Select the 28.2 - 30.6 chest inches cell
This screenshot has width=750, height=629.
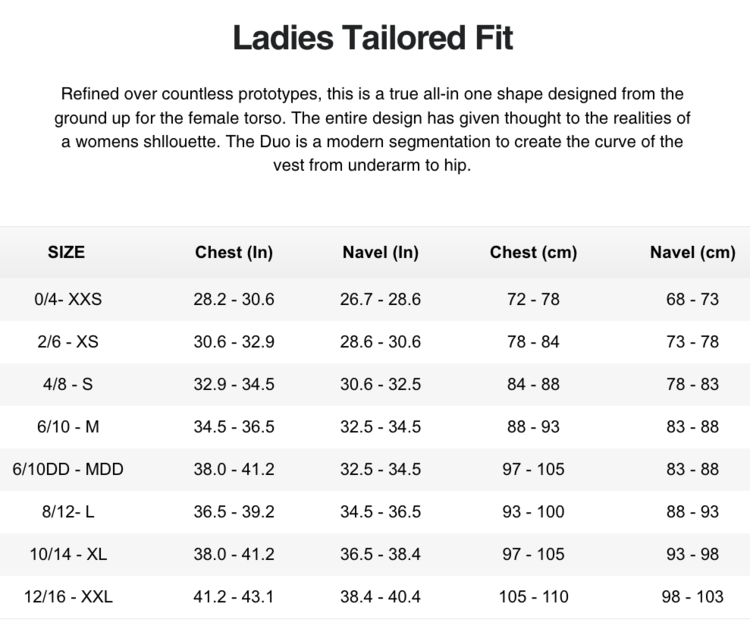click(234, 299)
